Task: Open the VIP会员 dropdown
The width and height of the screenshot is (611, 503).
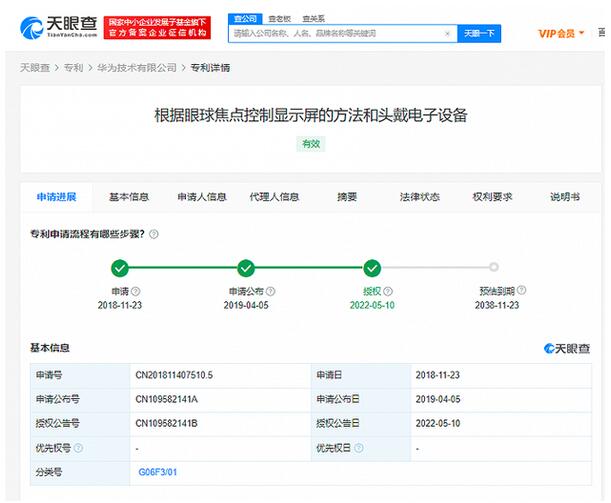Action: [x=561, y=34]
